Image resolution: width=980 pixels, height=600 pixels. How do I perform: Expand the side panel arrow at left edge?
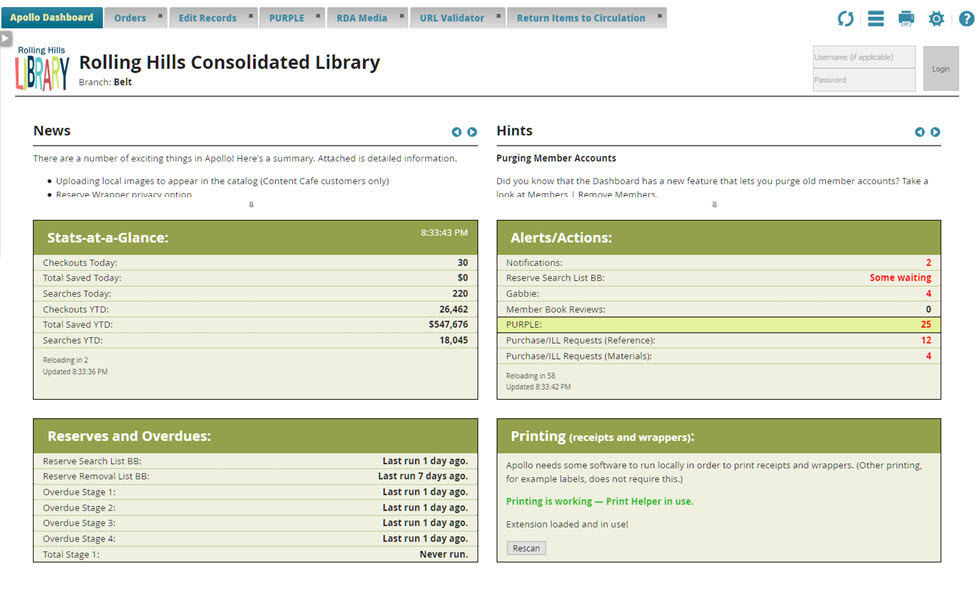pos(6,38)
